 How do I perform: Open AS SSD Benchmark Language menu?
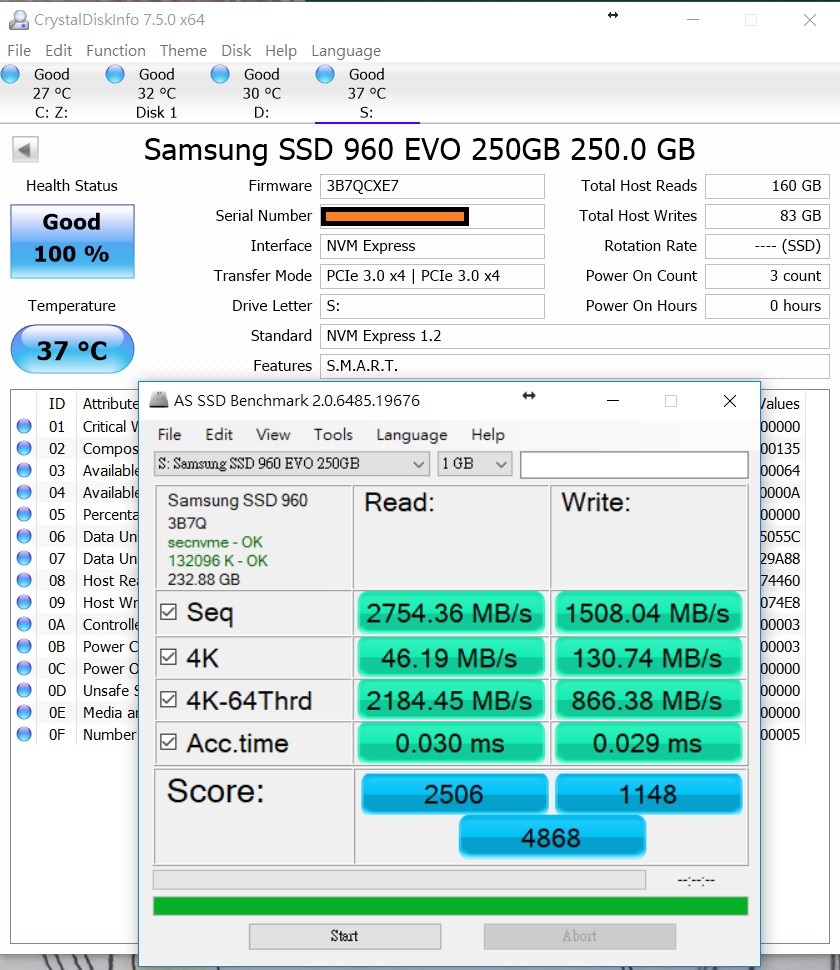tap(411, 435)
